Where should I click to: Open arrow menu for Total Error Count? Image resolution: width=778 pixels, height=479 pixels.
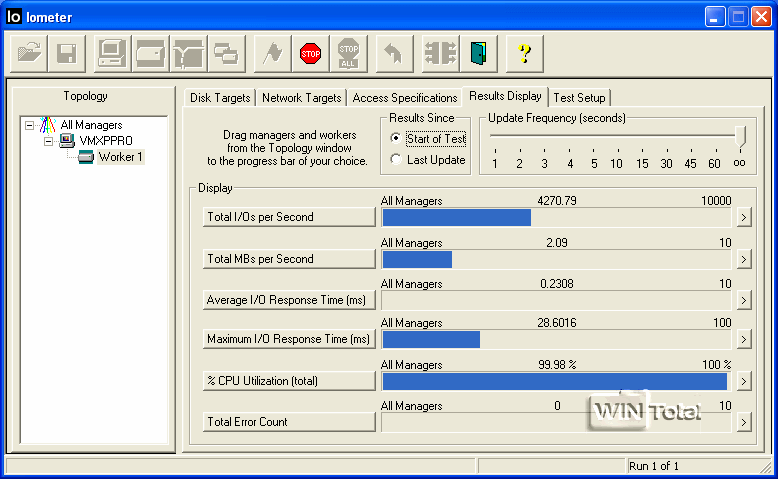(x=743, y=422)
